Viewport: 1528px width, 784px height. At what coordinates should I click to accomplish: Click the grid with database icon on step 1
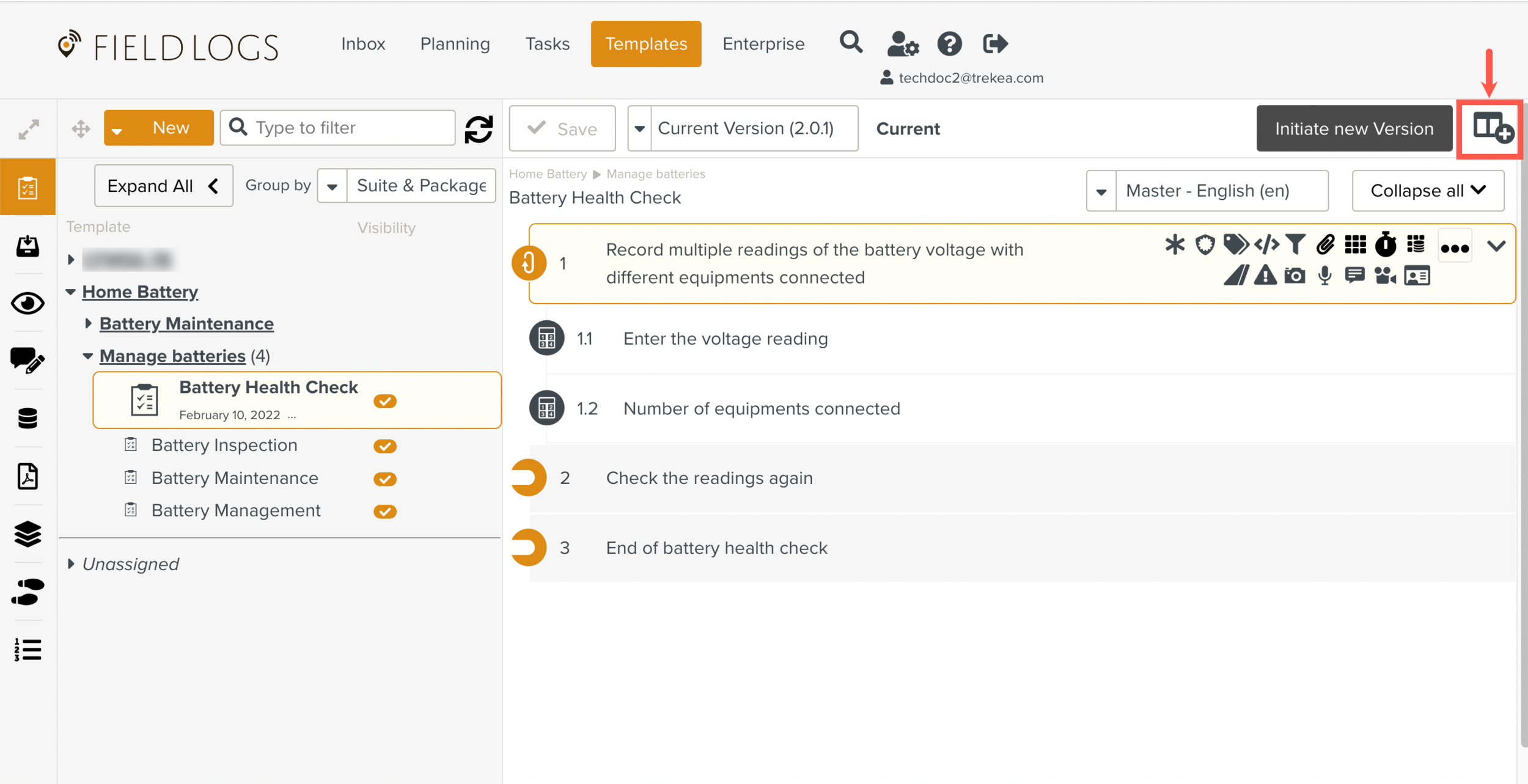point(1416,245)
